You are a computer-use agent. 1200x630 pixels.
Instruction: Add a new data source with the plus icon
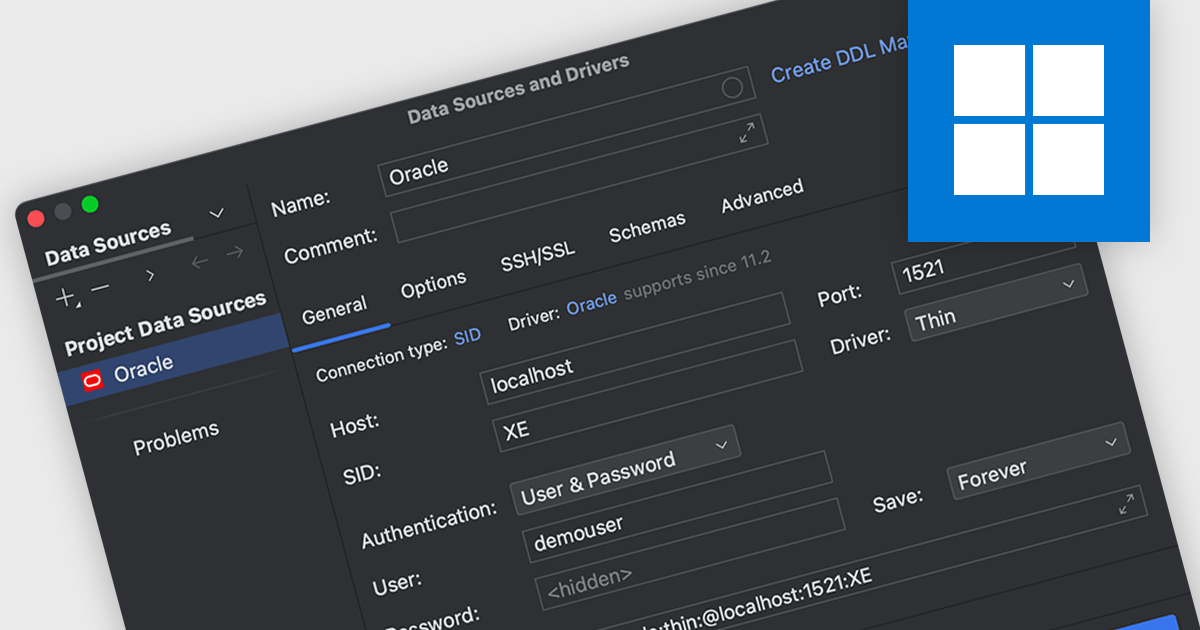tap(63, 296)
